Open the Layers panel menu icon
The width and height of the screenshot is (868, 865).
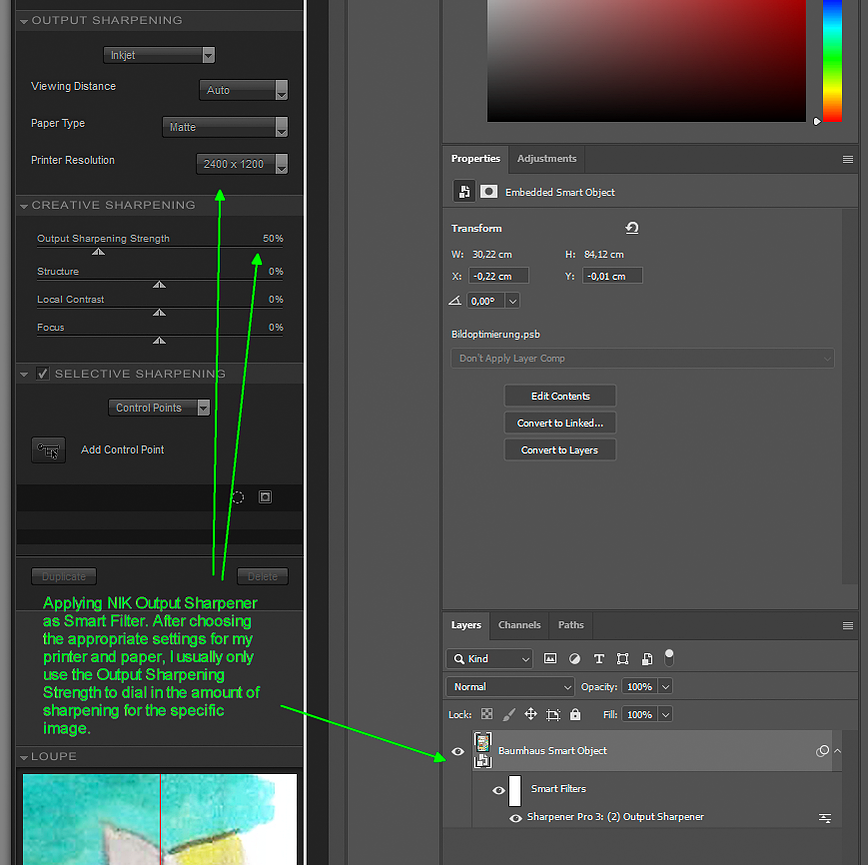pos(848,625)
